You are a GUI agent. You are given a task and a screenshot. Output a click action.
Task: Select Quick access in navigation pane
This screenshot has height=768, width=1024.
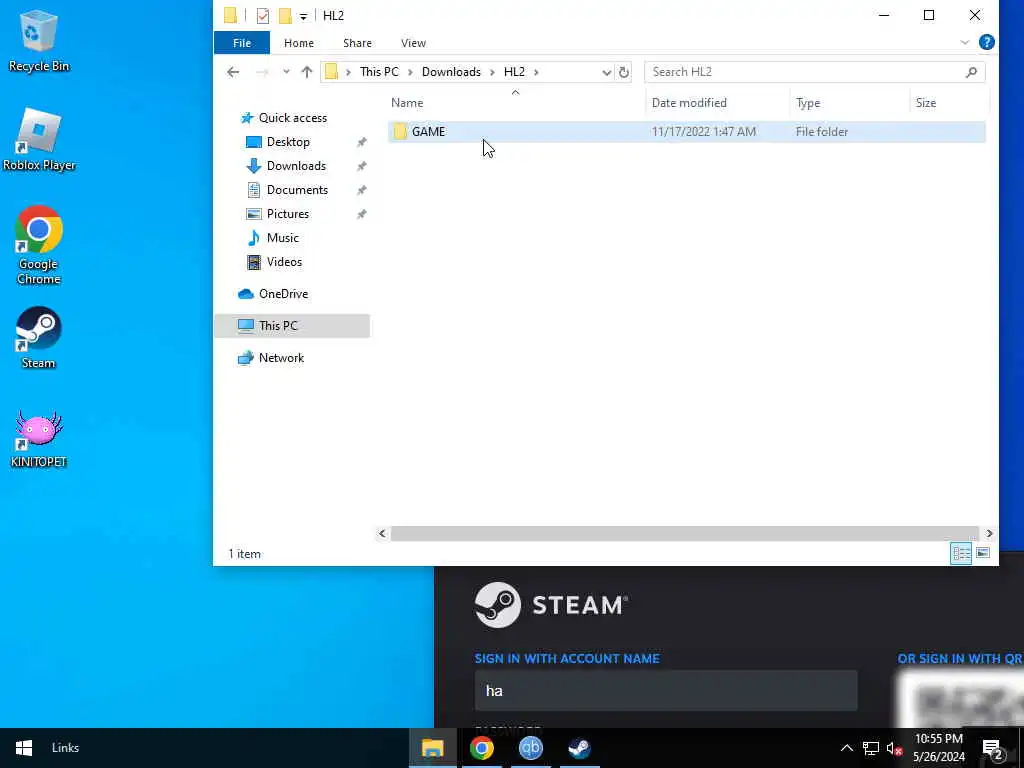tap(293, 118)
